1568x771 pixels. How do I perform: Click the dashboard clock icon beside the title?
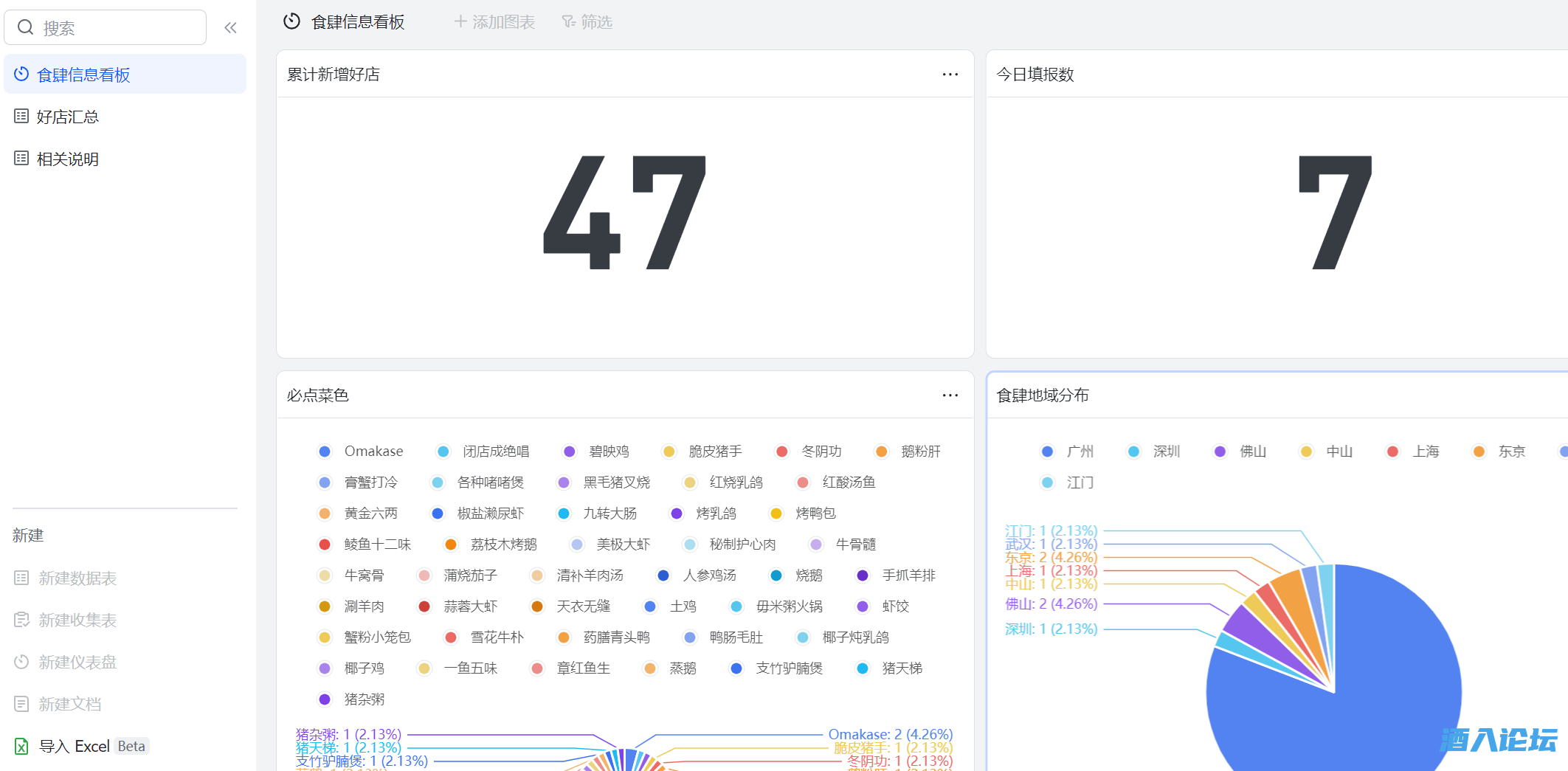[x=291, y=22]
